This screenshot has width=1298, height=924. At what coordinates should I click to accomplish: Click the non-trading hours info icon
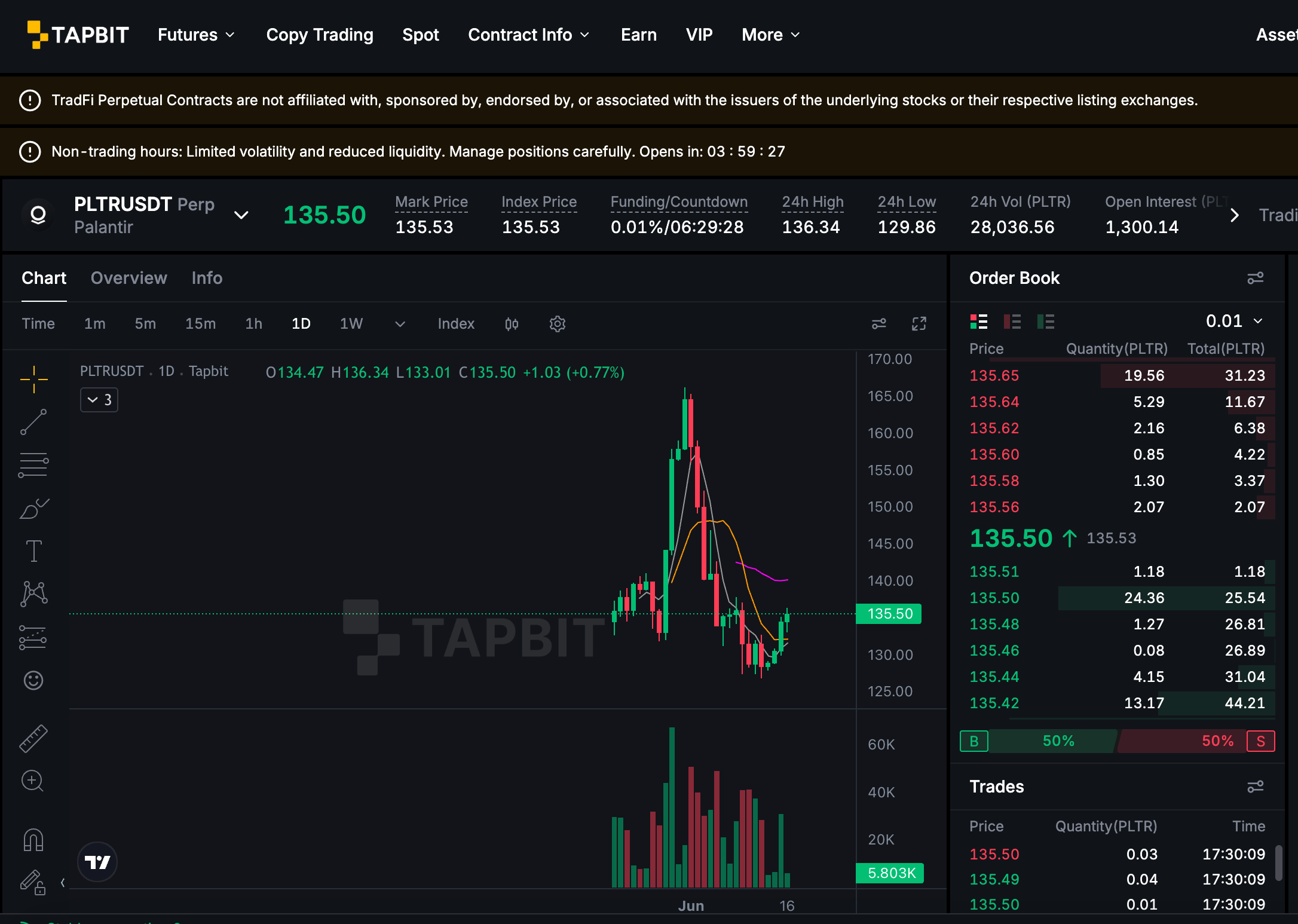point(30,152)
